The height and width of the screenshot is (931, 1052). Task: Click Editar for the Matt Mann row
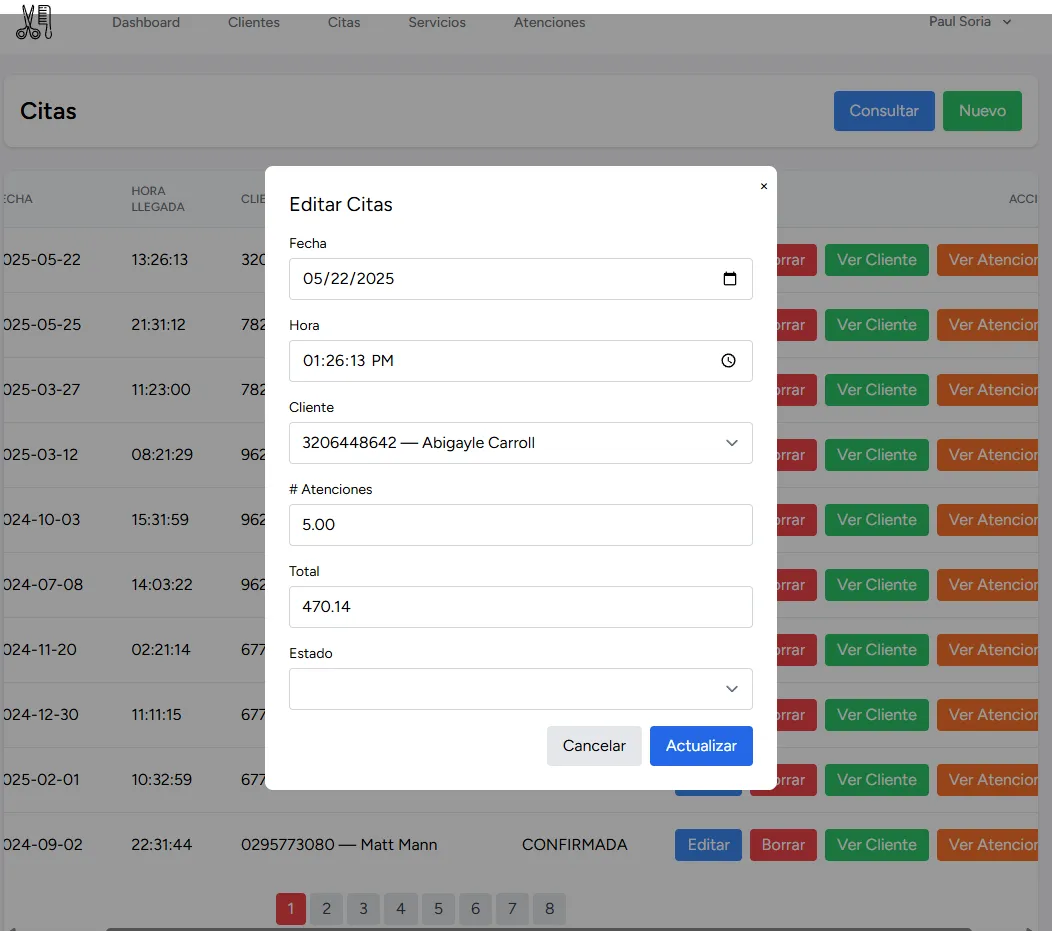click(x=708, y=845)
